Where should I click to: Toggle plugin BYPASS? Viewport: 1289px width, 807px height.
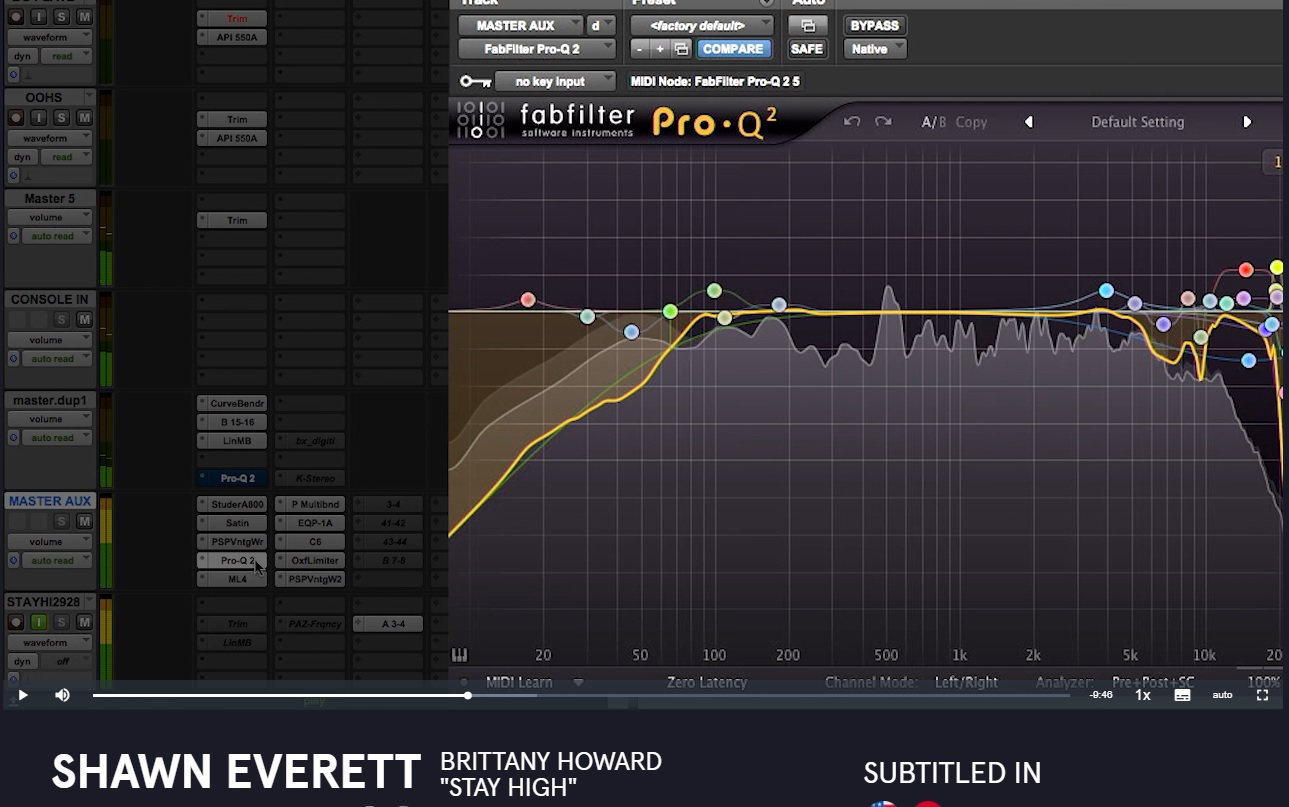click(x=875, y=25)
